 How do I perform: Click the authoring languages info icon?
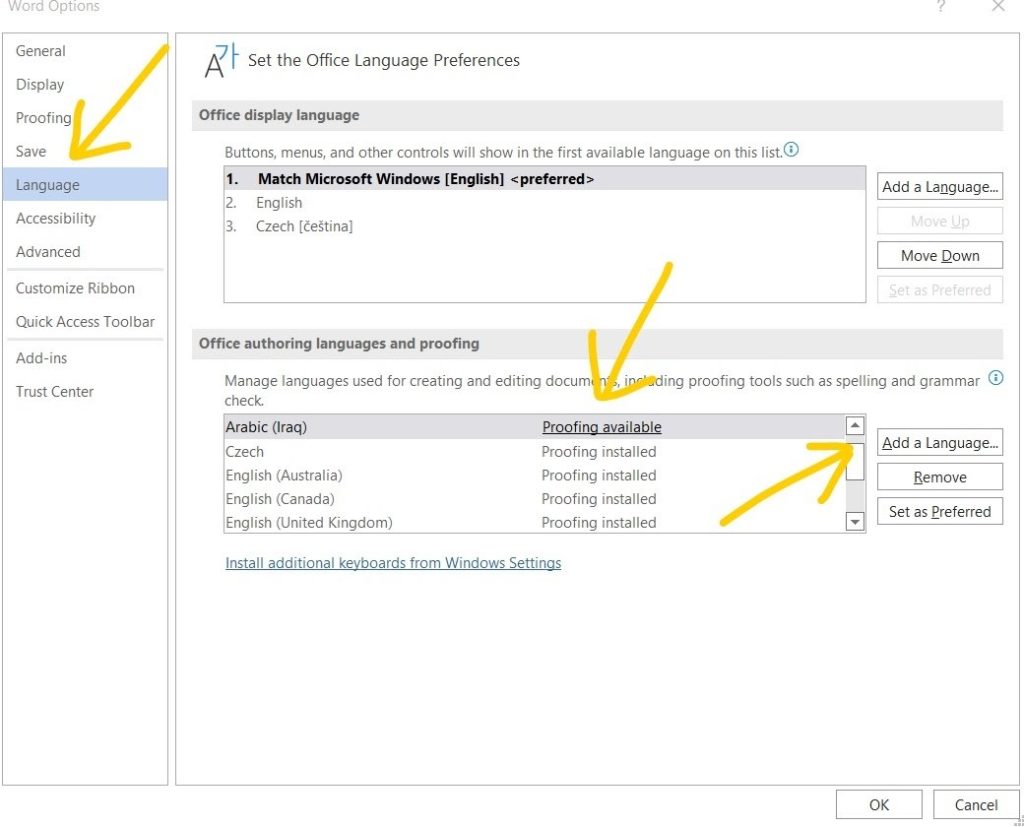pyautogui.click(x=995, y=378)
